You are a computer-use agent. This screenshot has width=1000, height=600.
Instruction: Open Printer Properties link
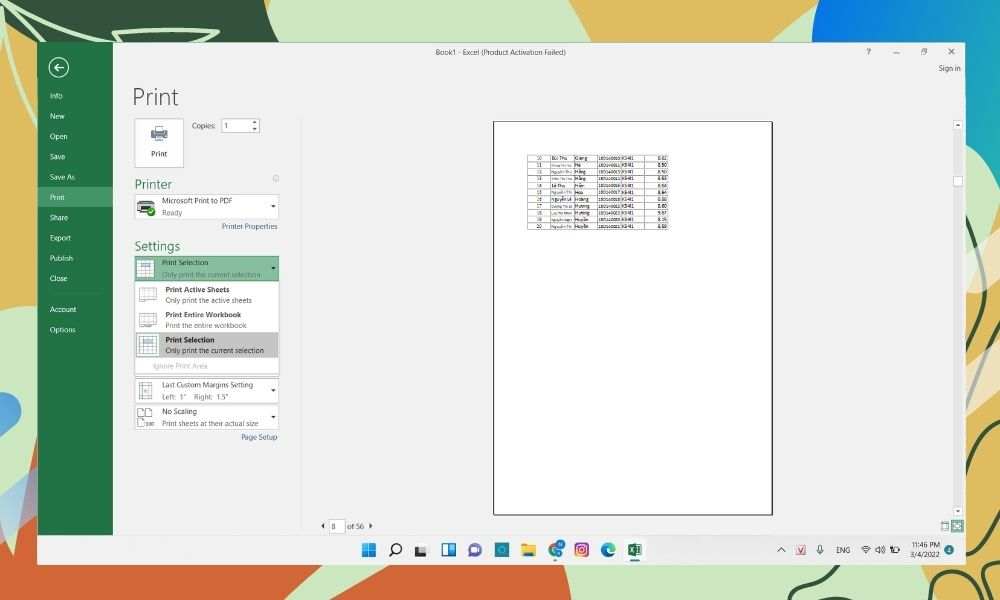pyautogui.click(x=249, y=227)
